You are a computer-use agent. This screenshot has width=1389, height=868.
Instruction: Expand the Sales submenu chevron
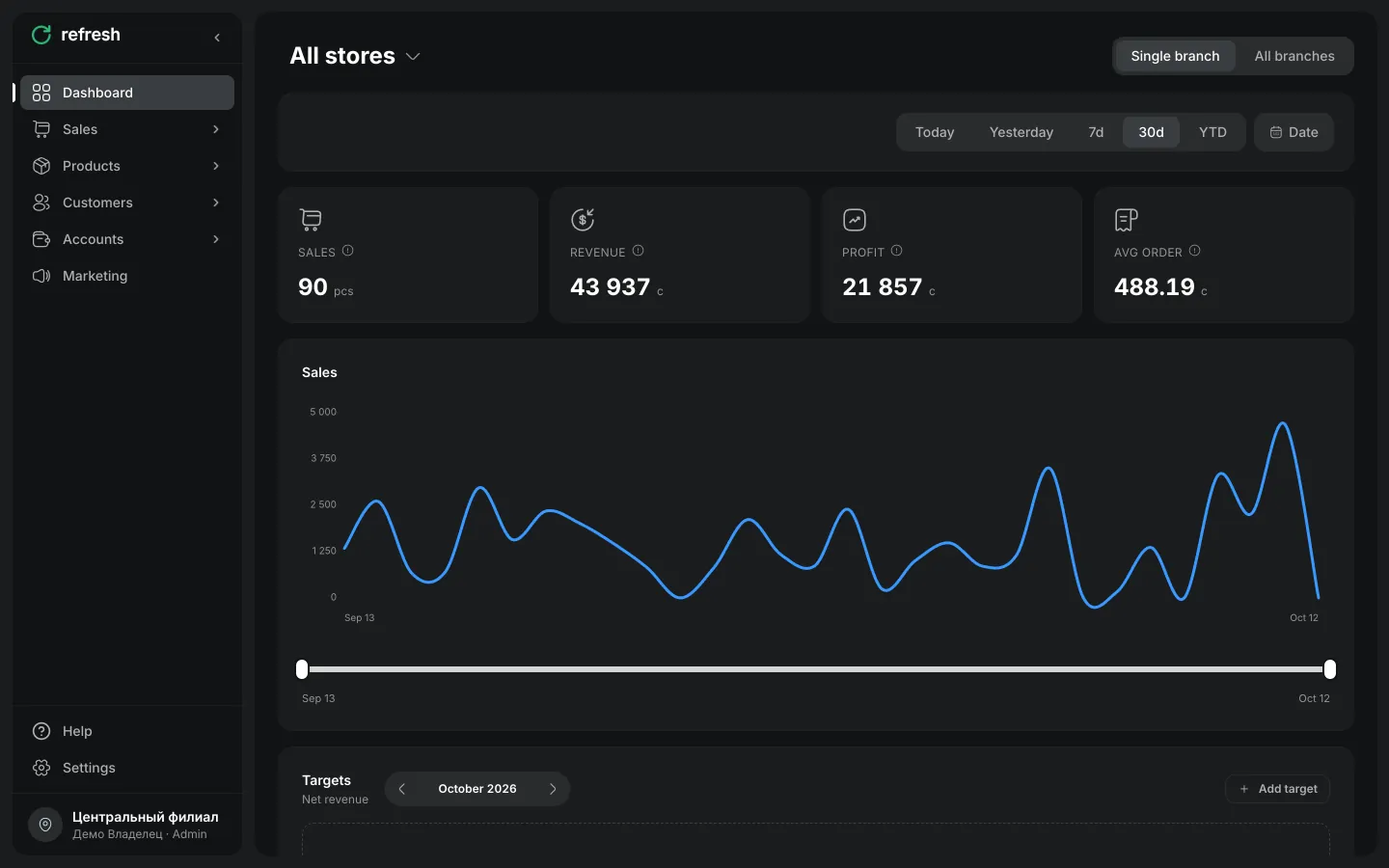[x=216, y=129]
